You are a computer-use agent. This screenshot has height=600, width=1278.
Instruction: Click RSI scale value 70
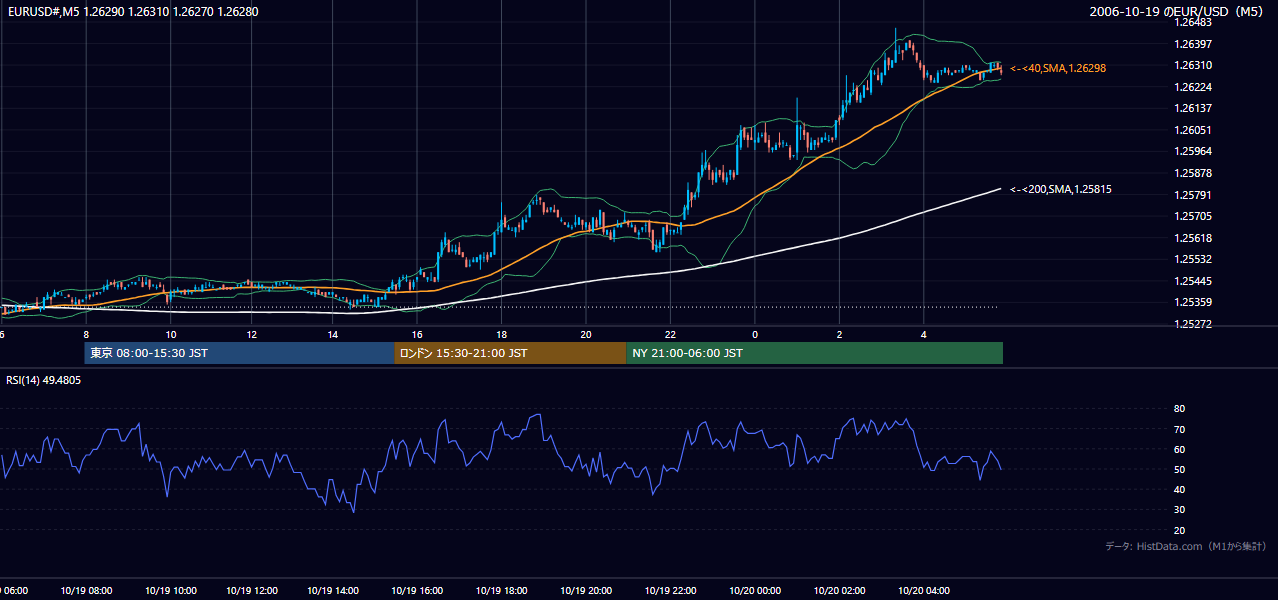coord(1180,430)
